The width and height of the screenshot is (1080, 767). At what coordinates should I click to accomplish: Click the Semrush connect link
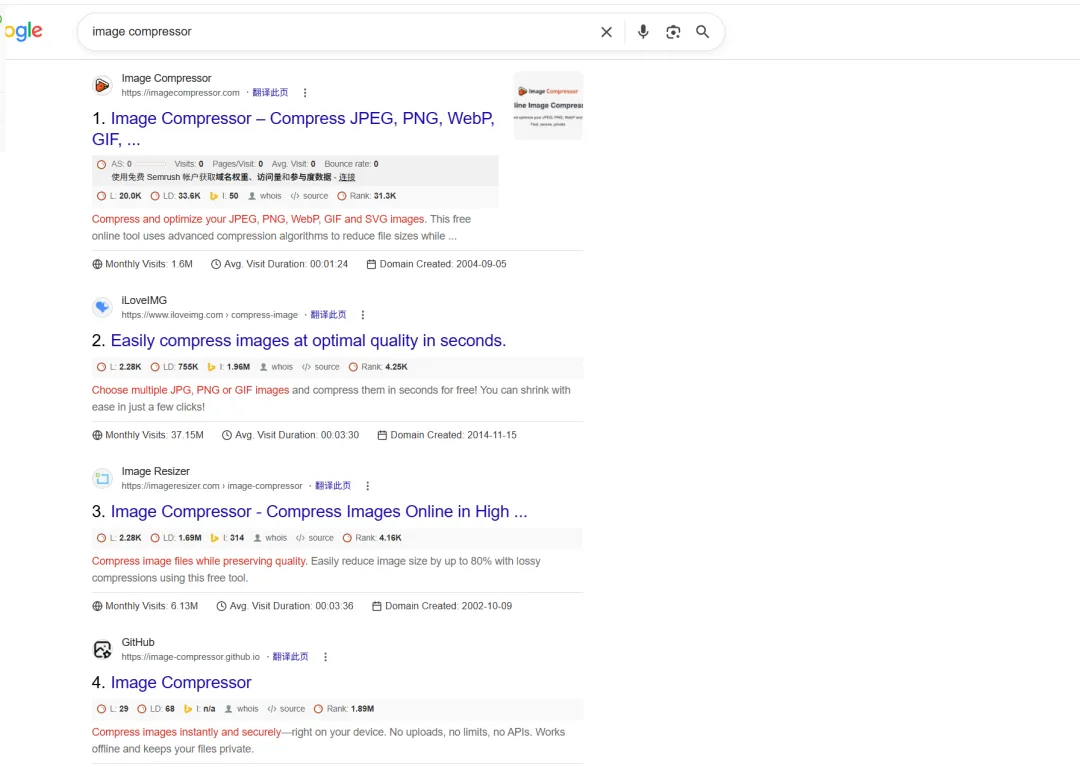[347, 178]
